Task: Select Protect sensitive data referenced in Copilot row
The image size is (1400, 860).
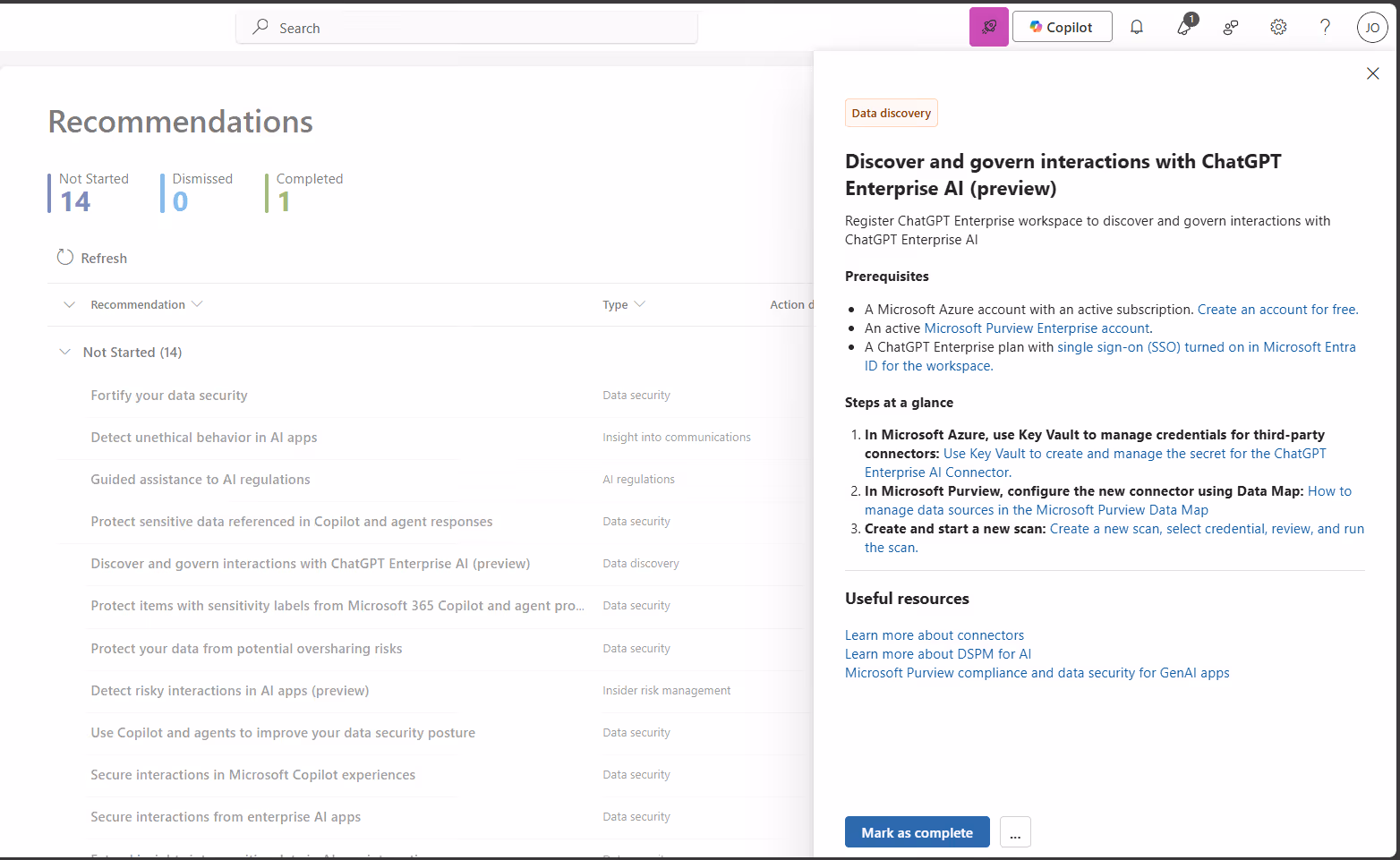Action: point(292,522)
